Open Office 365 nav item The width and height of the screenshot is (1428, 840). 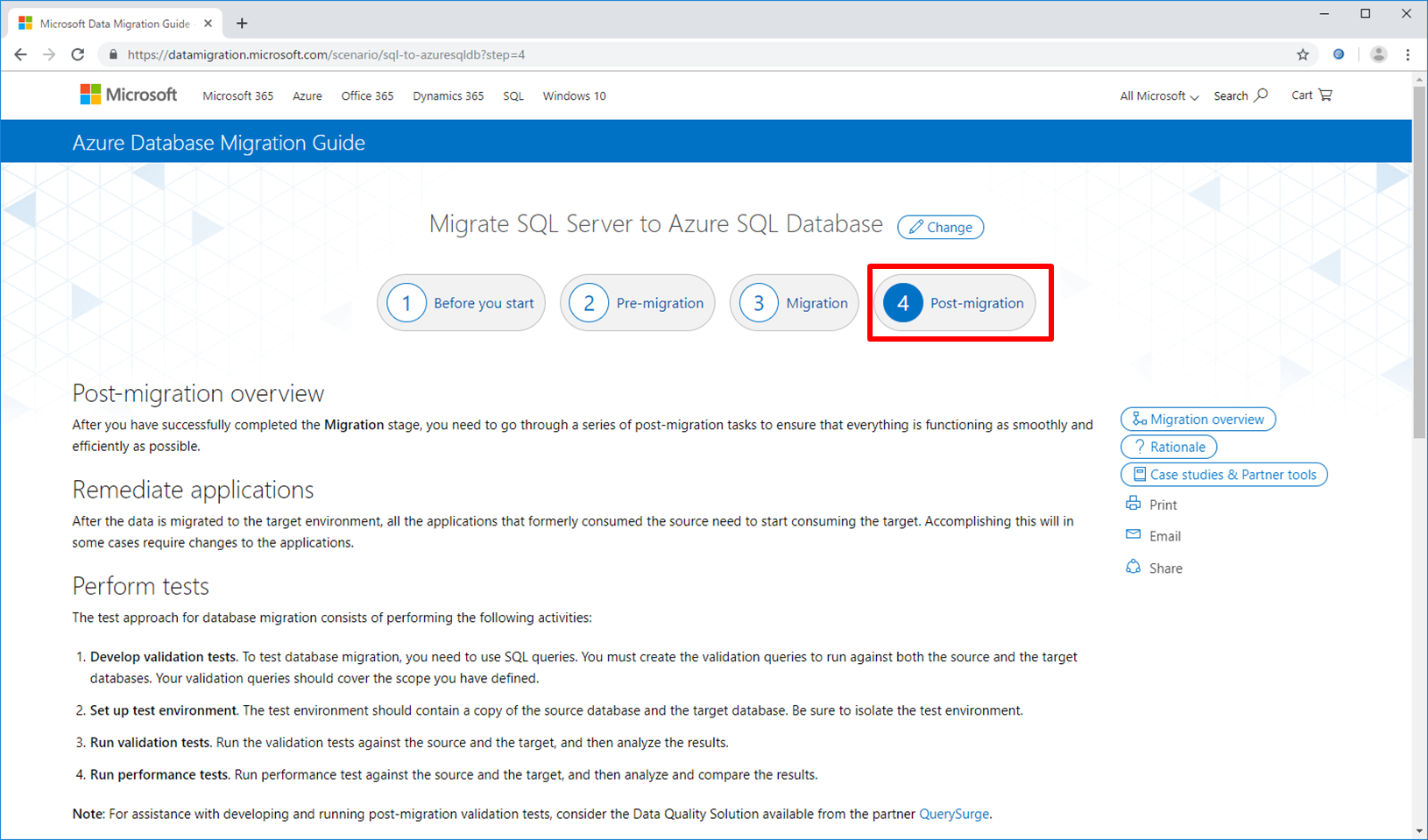pos(367,95)
